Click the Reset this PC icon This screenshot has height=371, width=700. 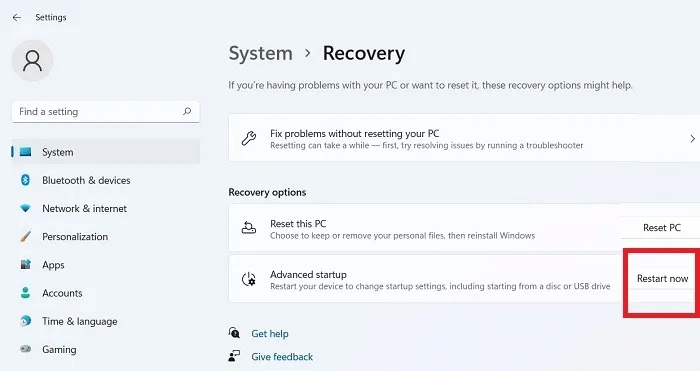tap(249, 228)
